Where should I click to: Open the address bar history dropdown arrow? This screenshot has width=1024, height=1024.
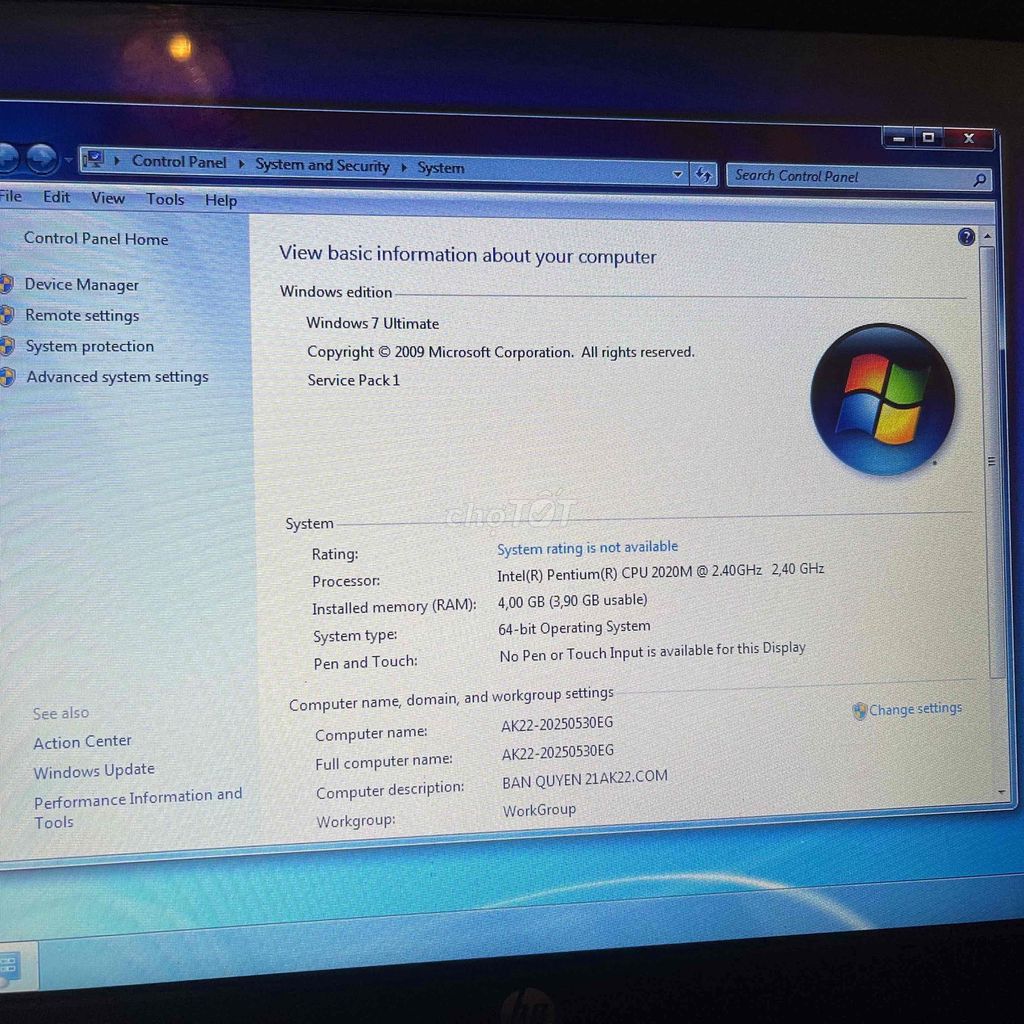677,174
